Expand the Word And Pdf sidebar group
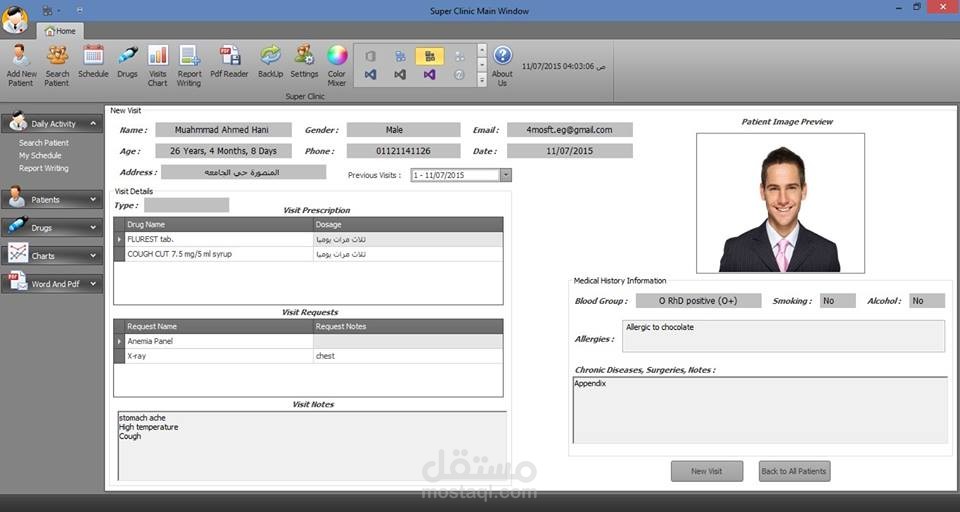 click(52, 284)
